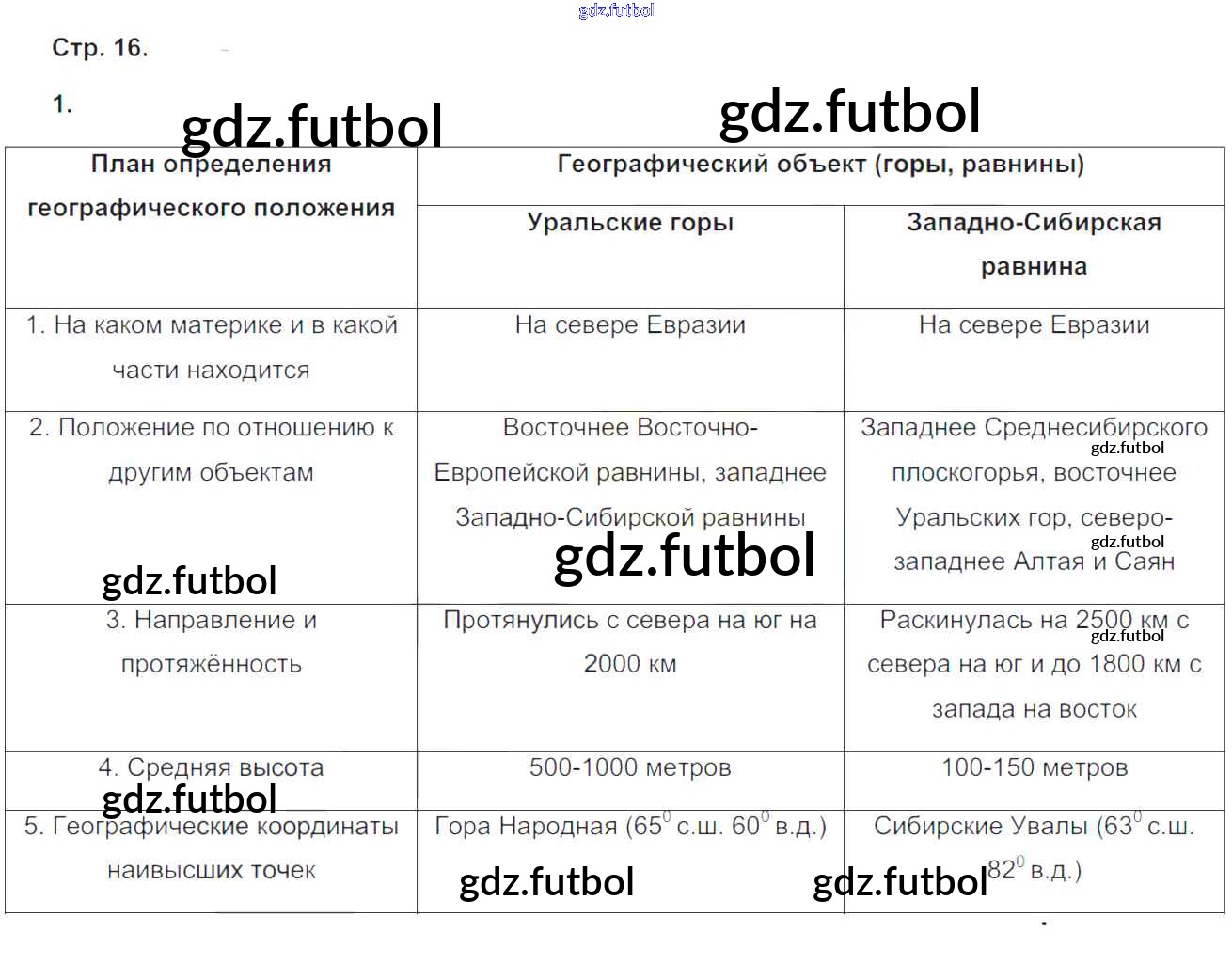
Task: Select the "Средняя высота" row label
Action: (211, 768)
